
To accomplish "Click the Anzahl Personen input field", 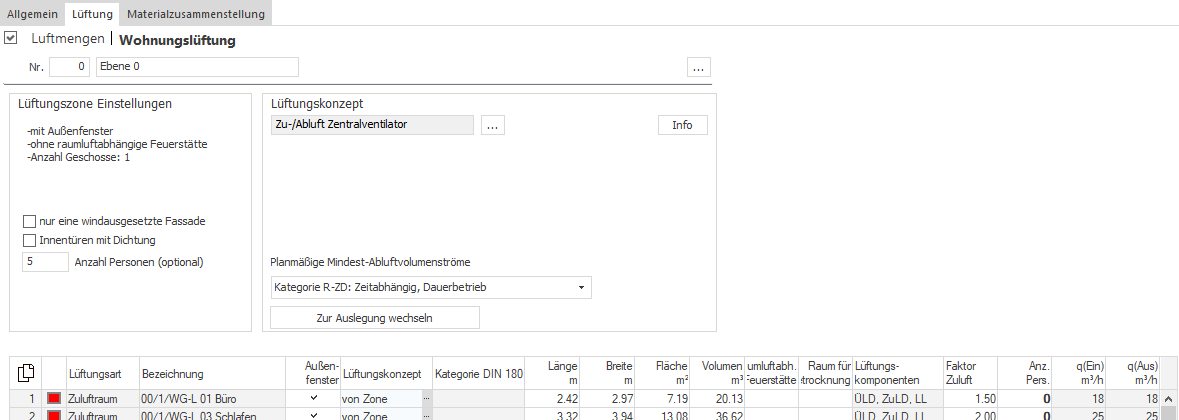I will 46,262.
